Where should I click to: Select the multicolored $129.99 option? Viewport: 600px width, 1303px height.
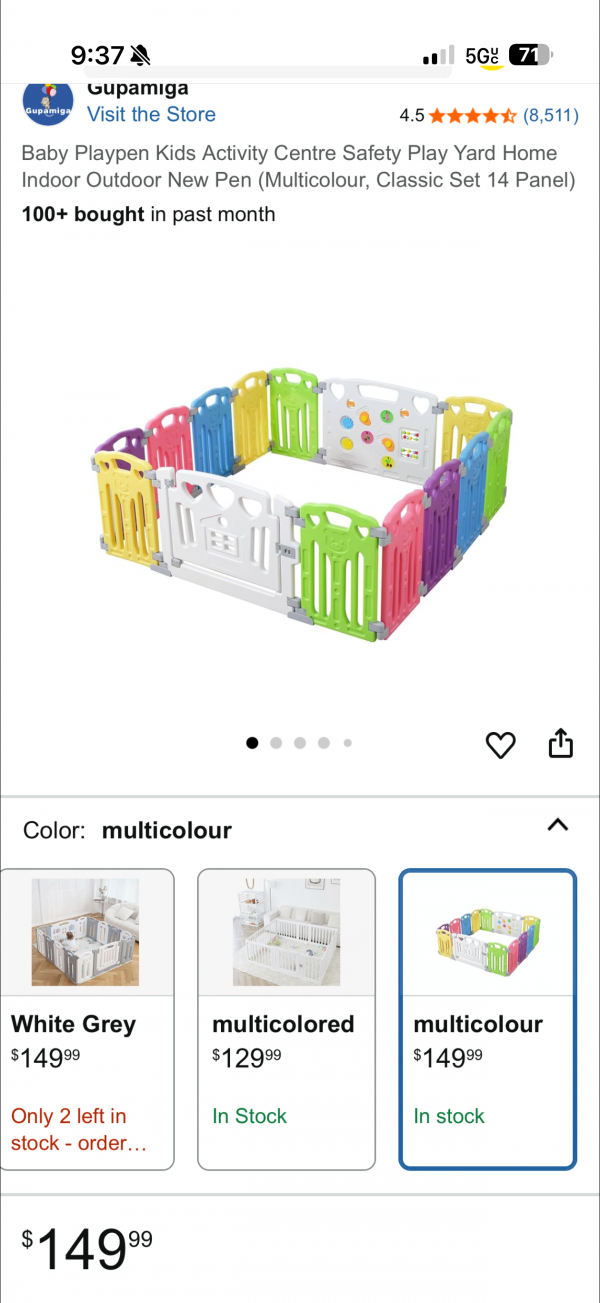(x=287, y=1019)
